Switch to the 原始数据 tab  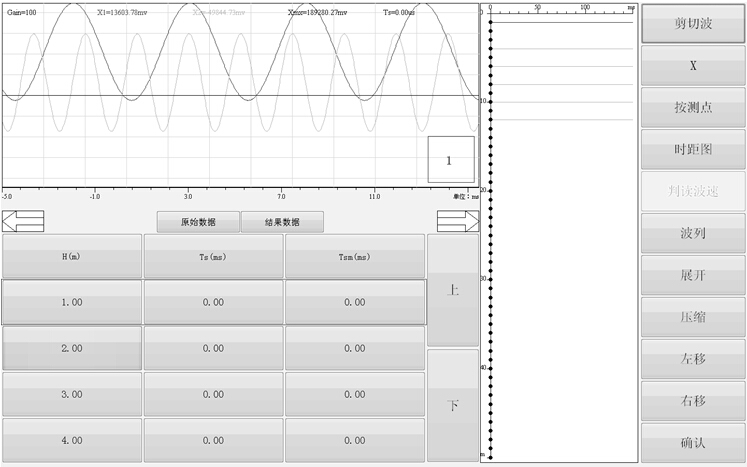point(197,222)
